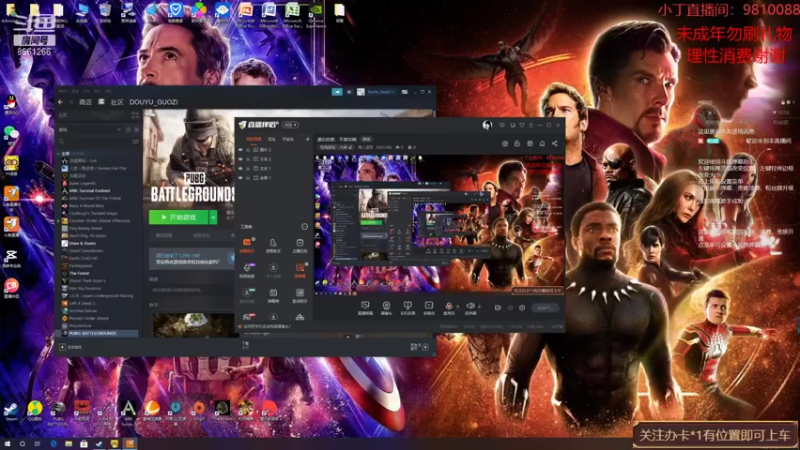
Task: Switch to second scene tab in streaming app
Action: [x=272, y=139]
